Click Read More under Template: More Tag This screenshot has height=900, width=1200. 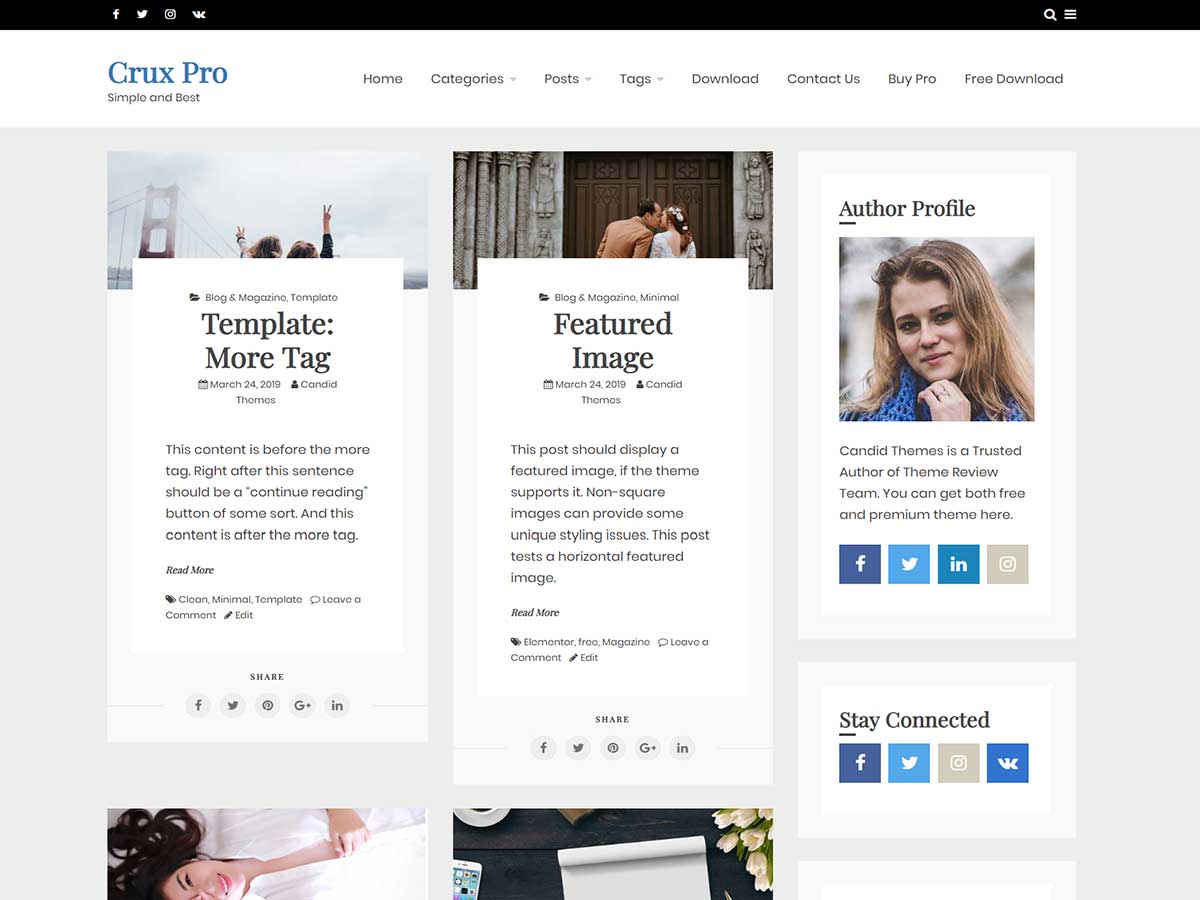click(x=190, y=570)
